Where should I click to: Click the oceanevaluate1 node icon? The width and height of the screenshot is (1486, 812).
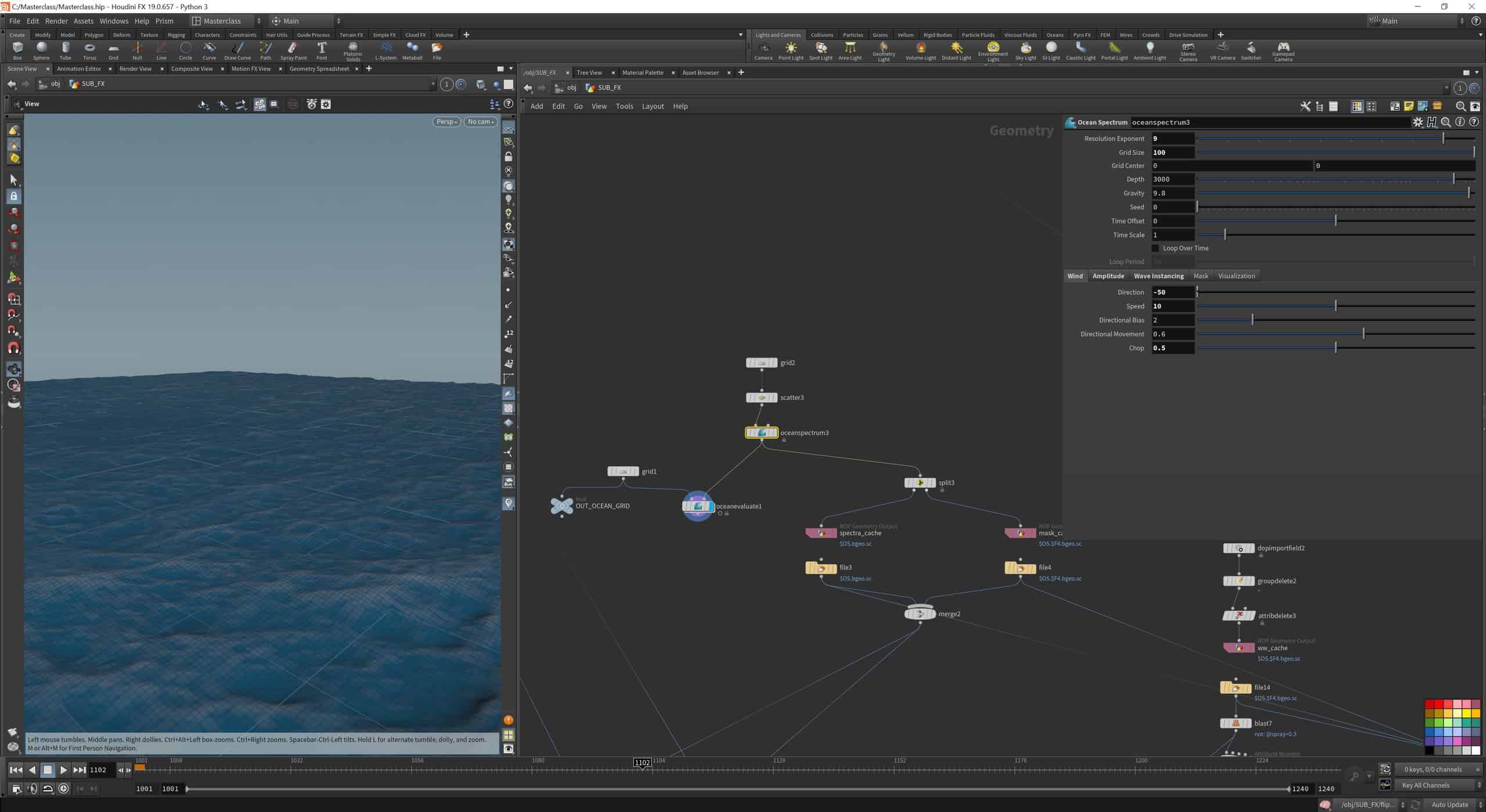click(698, 506)
